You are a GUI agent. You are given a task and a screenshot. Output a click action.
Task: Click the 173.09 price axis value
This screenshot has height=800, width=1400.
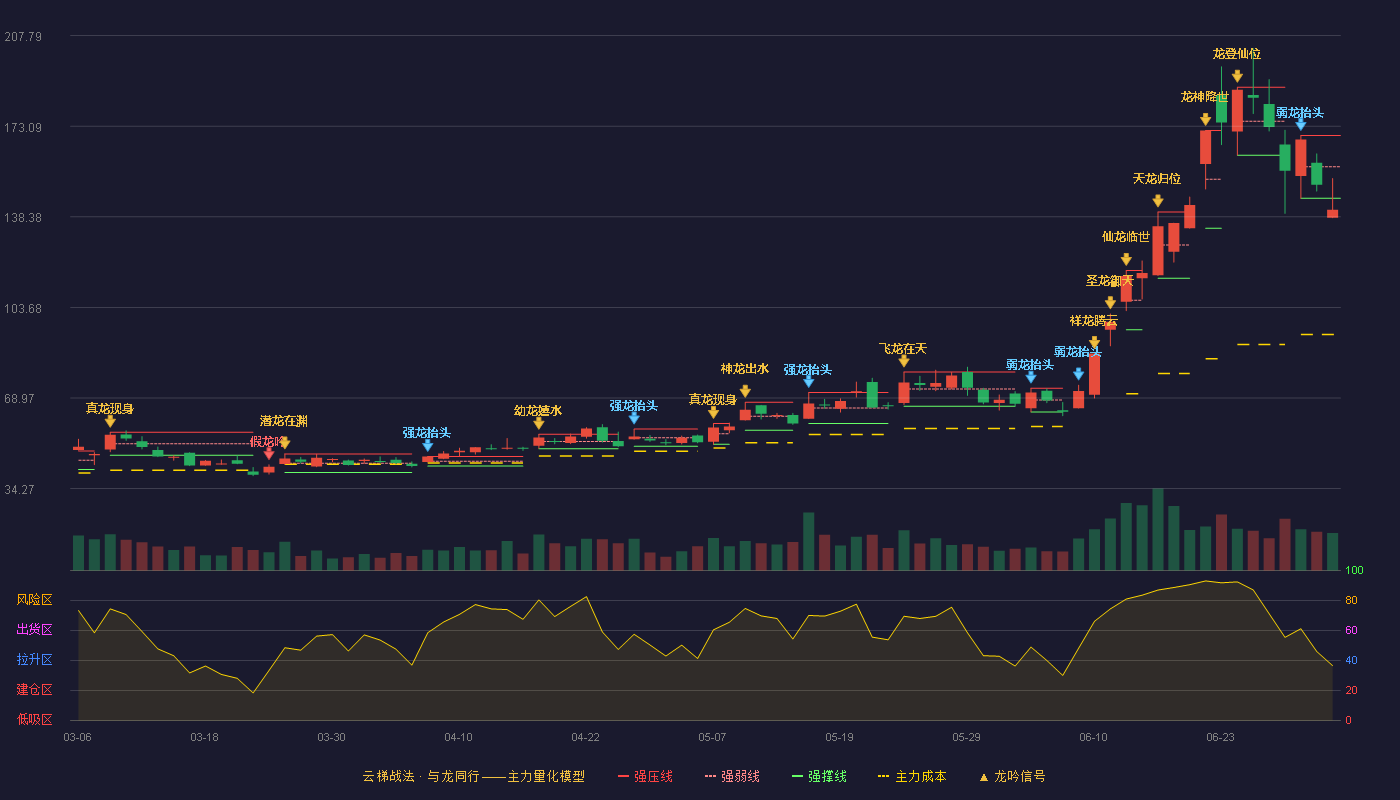(23, 128)
